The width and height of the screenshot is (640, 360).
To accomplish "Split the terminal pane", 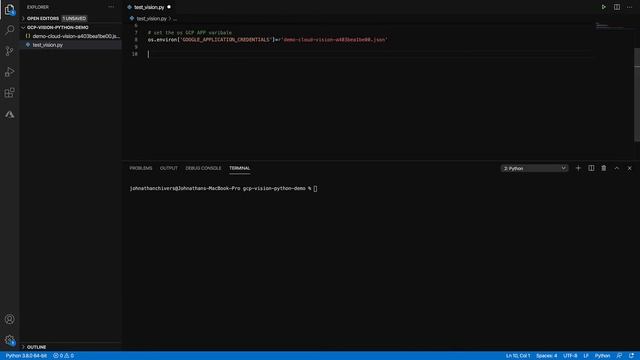I will [x=591, y=168].
